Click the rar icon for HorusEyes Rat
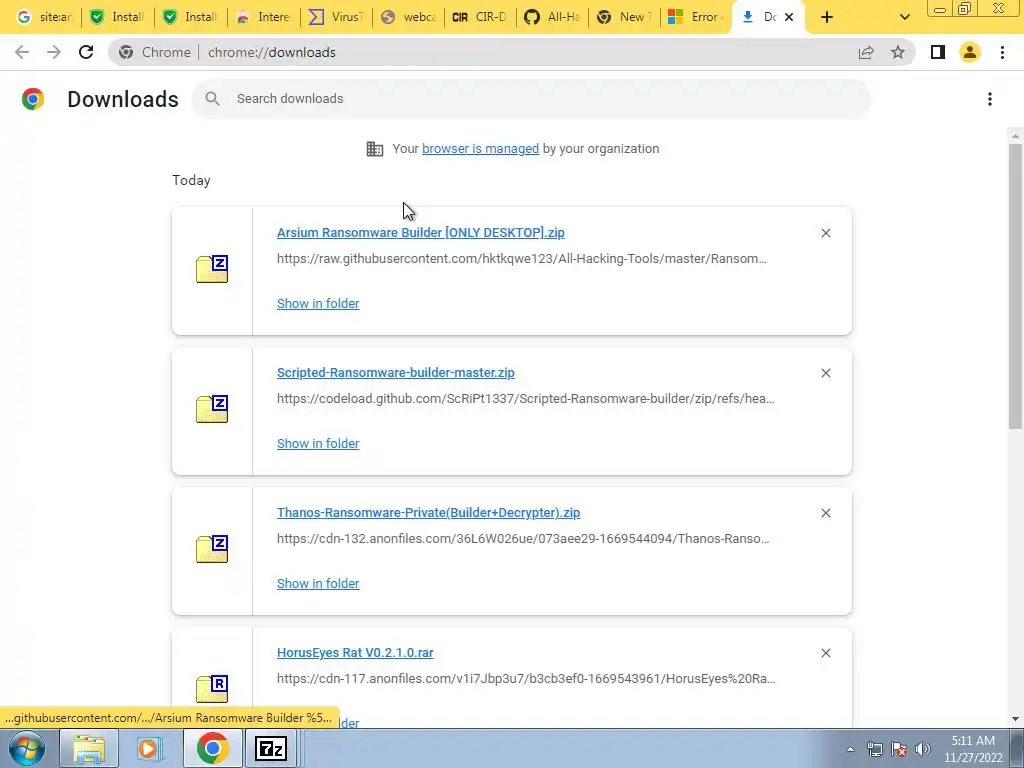 click(212, 689)
